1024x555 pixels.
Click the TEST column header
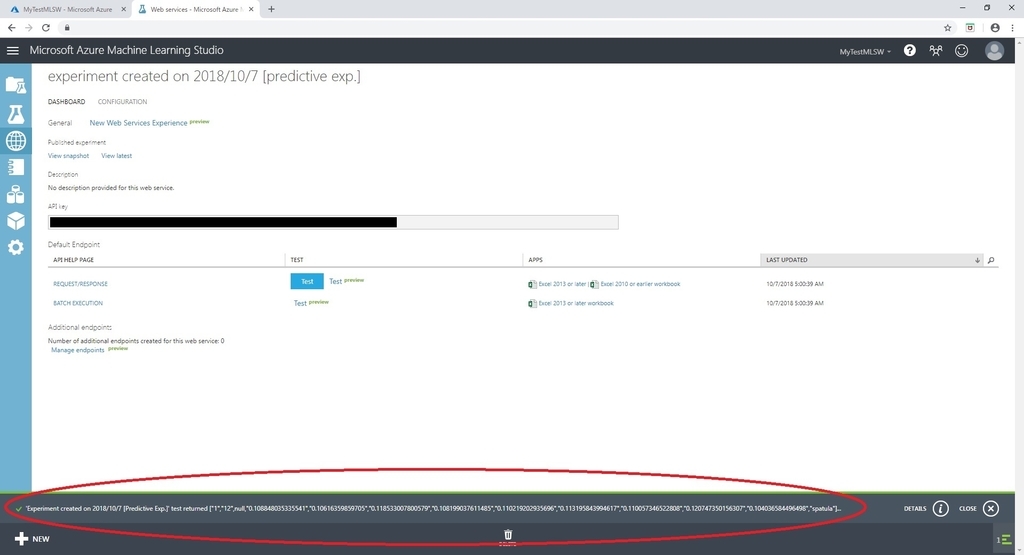click(x=297, y=260)
